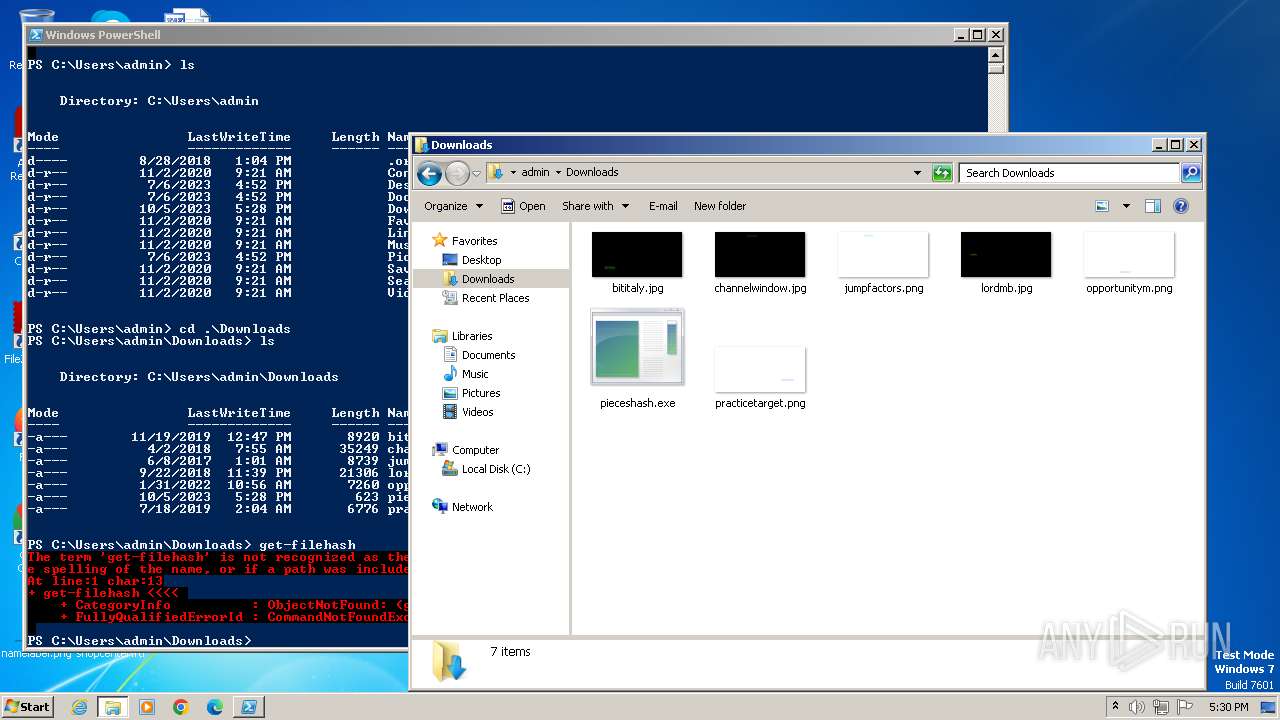Select Computer in navigation pane
The image size is (1280, 720).
(475, 450)
